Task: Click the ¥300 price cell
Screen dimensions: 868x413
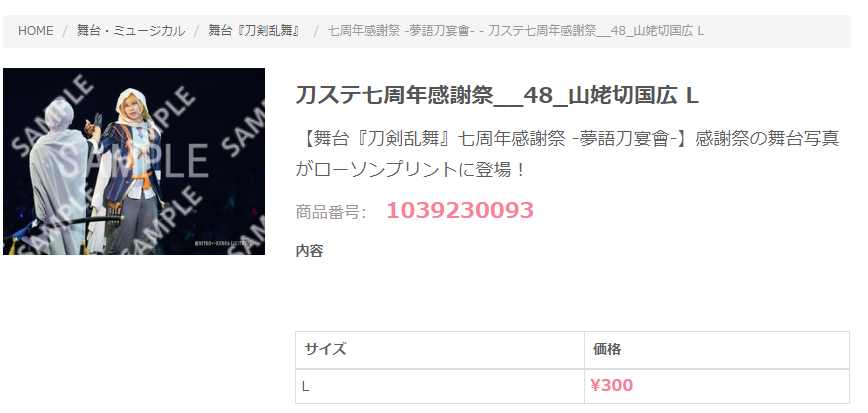Action: [717, 386]
